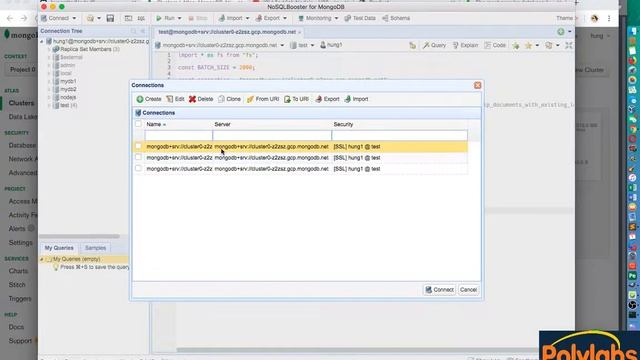Click the search icon in the Connection Tree header
Screen dimensions: 640x360
click(134, 31)
